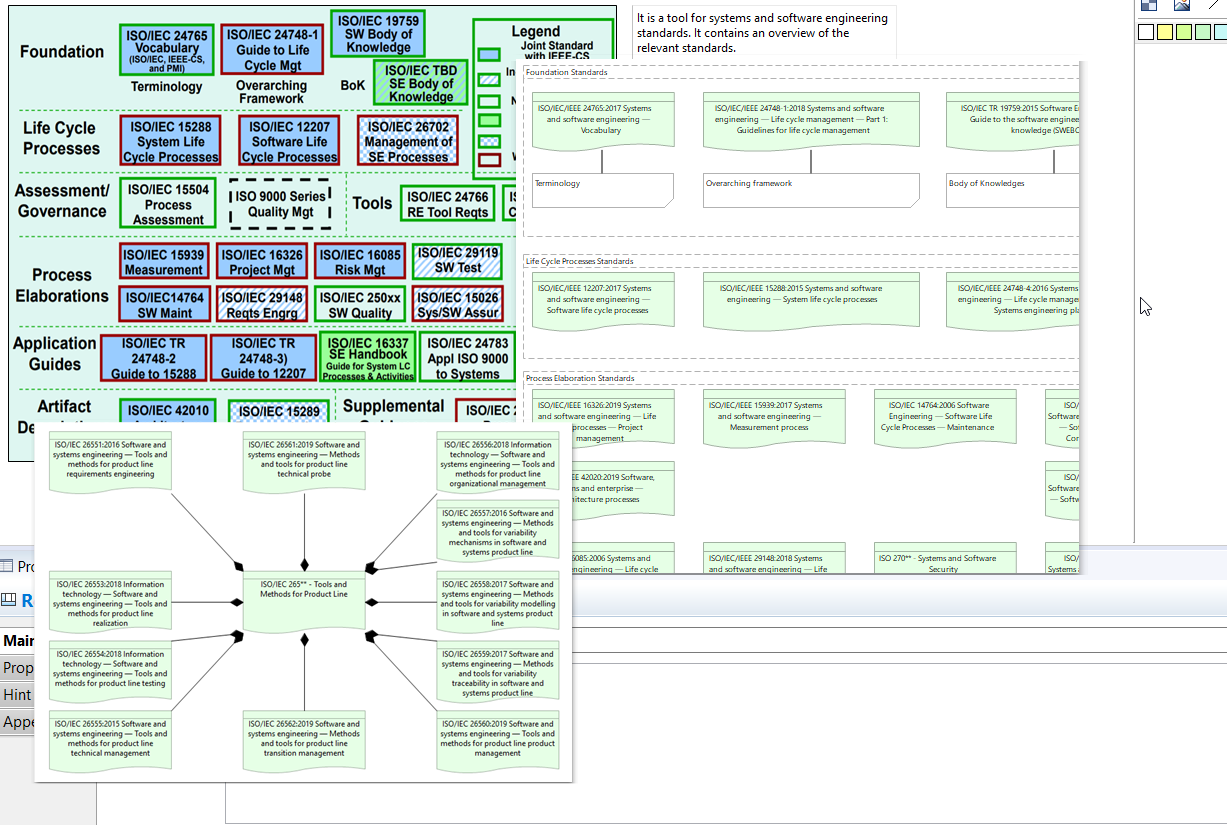Select the white color swatch
The height and width of the screenshot is (825, 1227).
tap(1146, 32)
